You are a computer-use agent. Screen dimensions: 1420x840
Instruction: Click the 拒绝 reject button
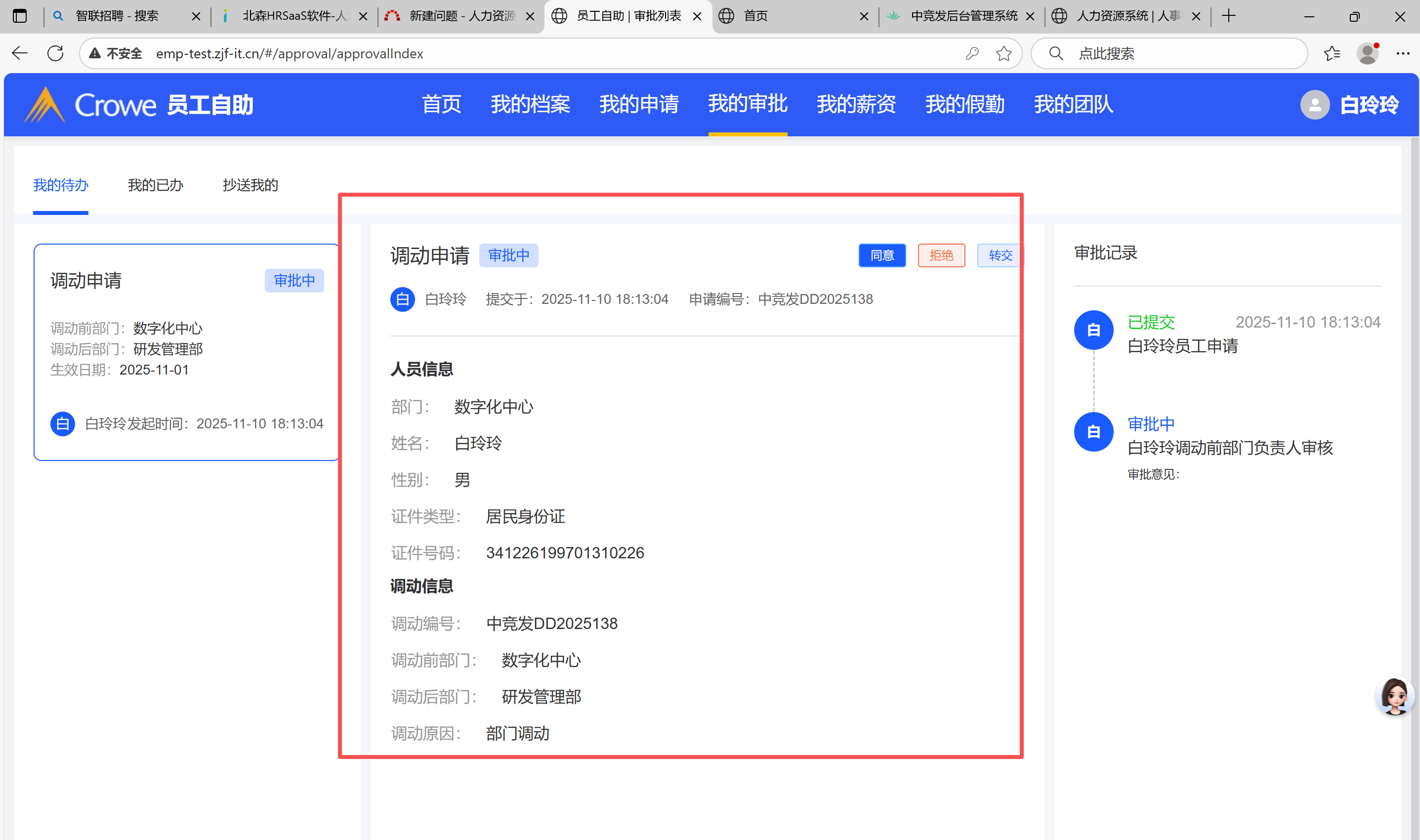tap(941, 255)
